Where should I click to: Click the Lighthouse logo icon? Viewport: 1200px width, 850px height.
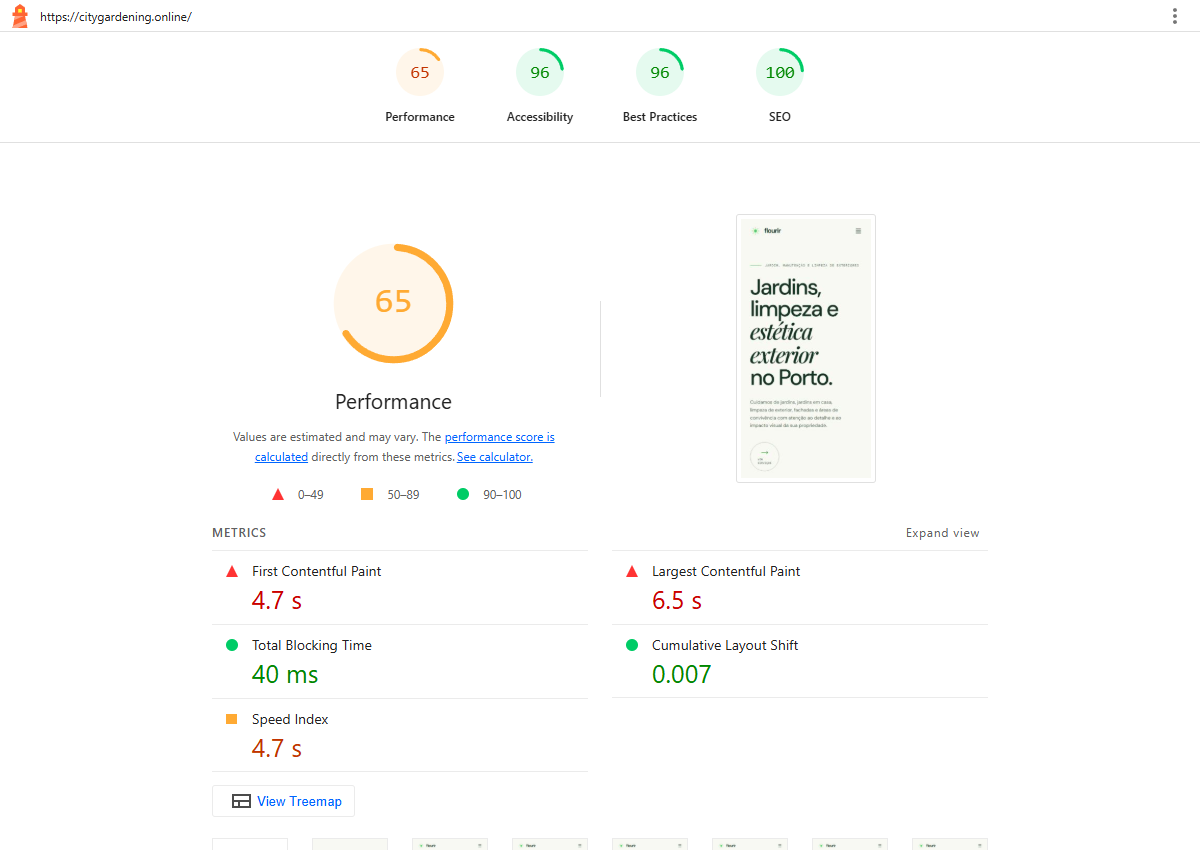[x=20, y=16]
